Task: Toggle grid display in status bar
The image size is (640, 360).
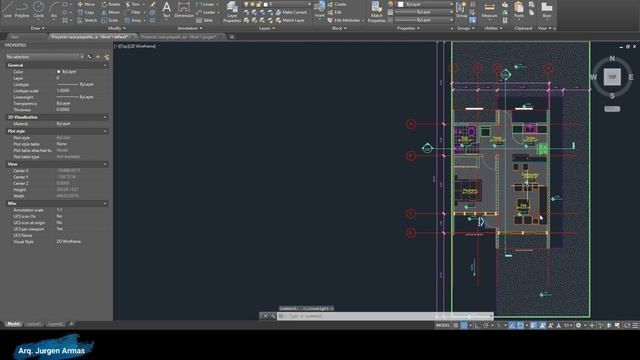Action: (x=456, y=325)
